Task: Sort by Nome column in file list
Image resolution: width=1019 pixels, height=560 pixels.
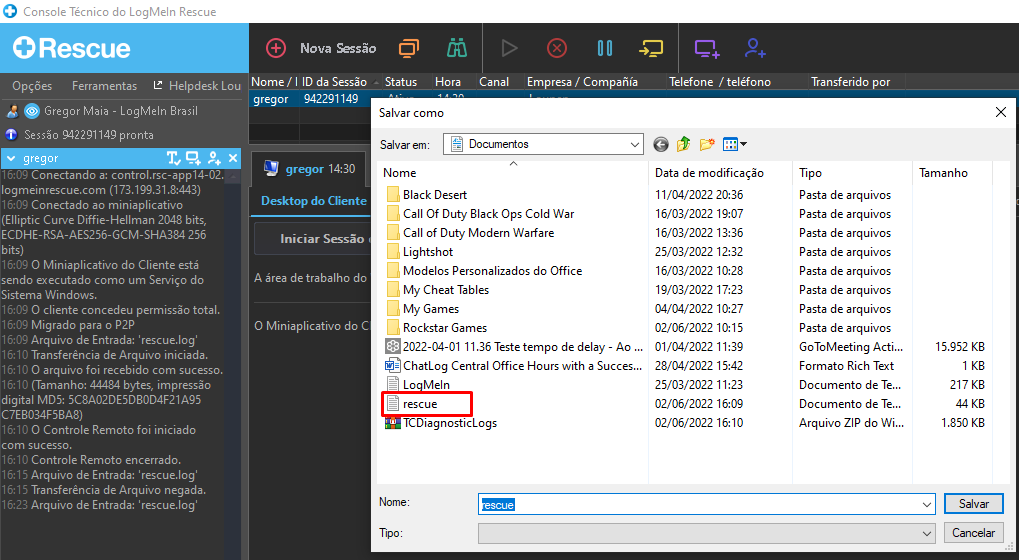Action: click(x=513, y=173)
